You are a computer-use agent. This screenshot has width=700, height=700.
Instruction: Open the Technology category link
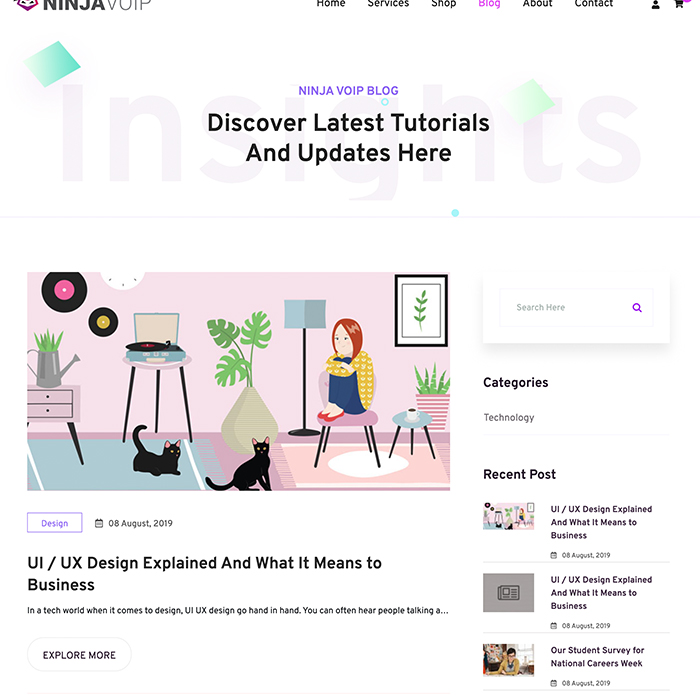click(x=509, y=417)
